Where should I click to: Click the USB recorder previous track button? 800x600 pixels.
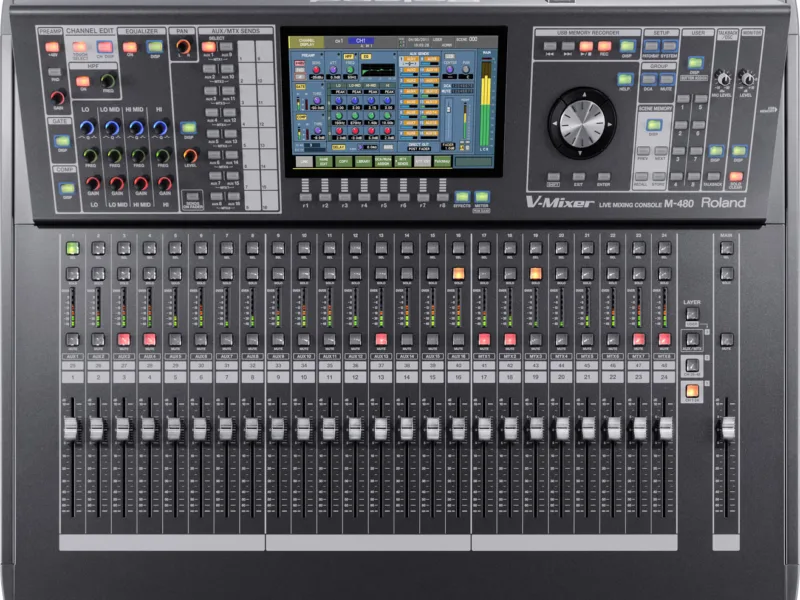click(550, 46)
